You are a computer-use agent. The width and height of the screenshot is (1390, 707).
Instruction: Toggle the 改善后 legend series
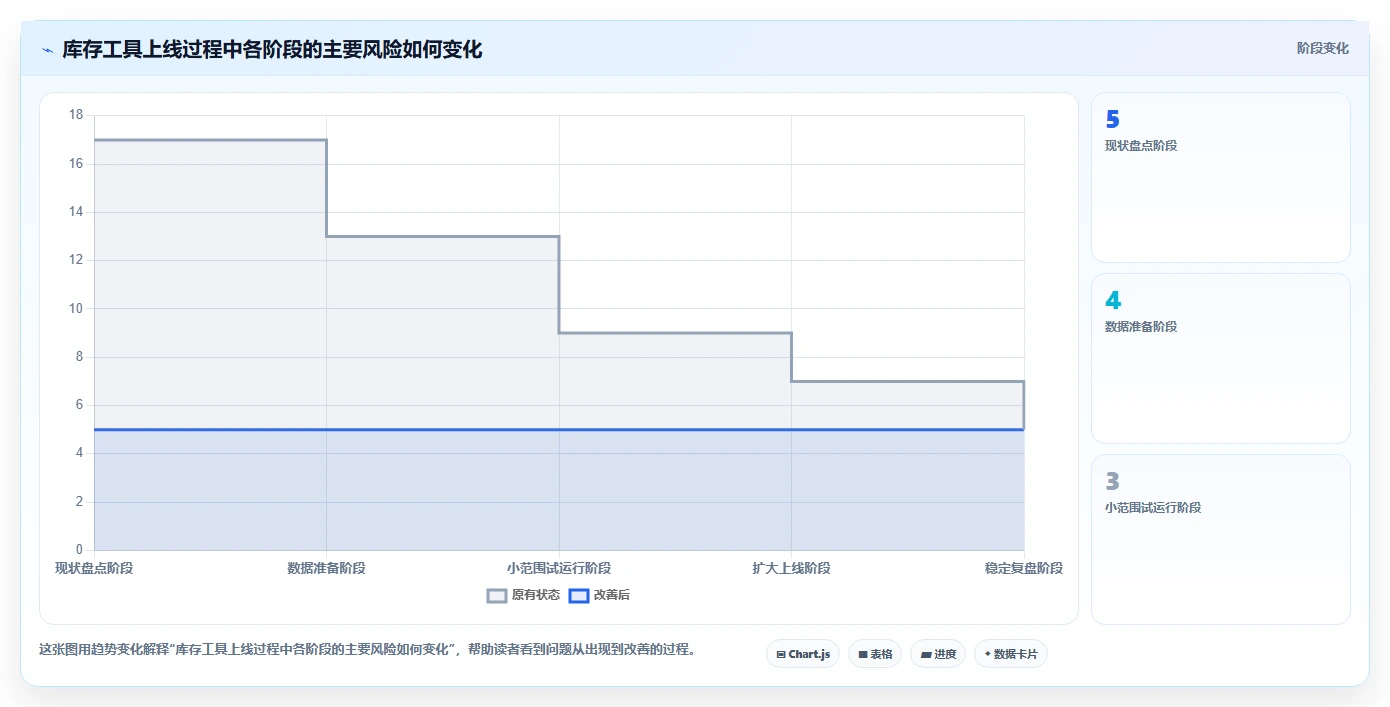click(599, 595)
